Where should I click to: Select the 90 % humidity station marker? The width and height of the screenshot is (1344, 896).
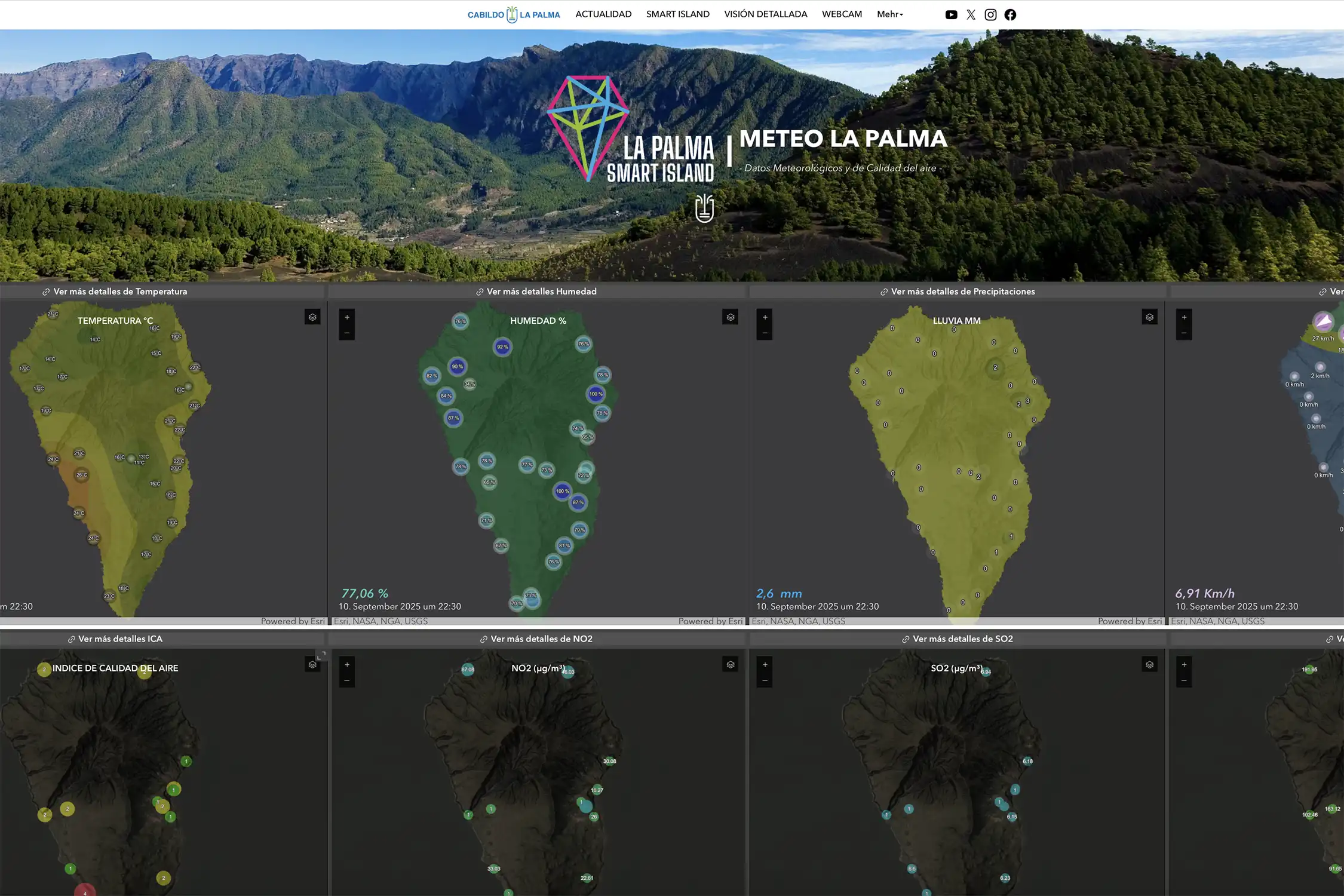point(457,367)
